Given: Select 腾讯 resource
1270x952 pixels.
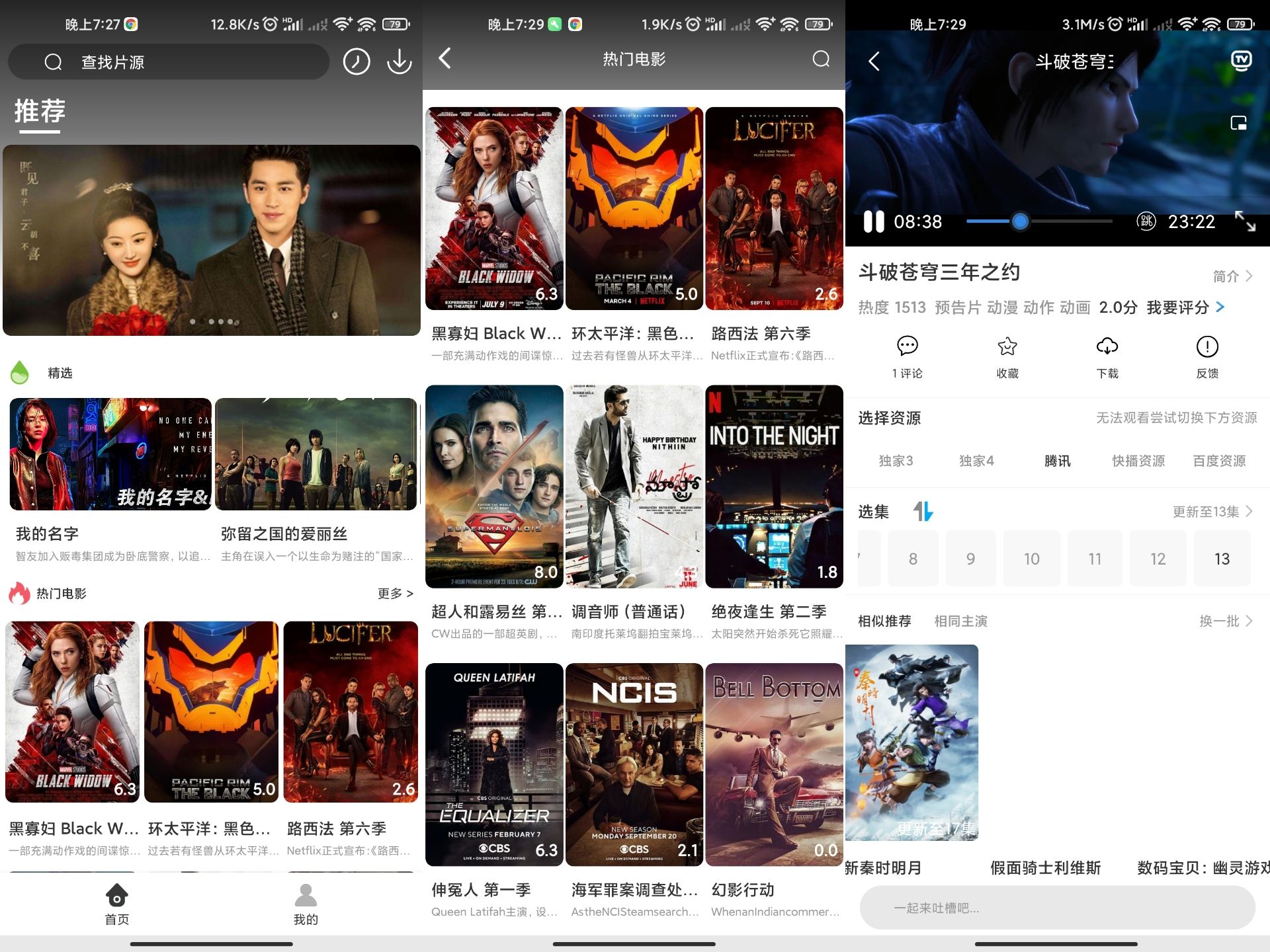Looking at the screenshot, I should click(1057, 461).
